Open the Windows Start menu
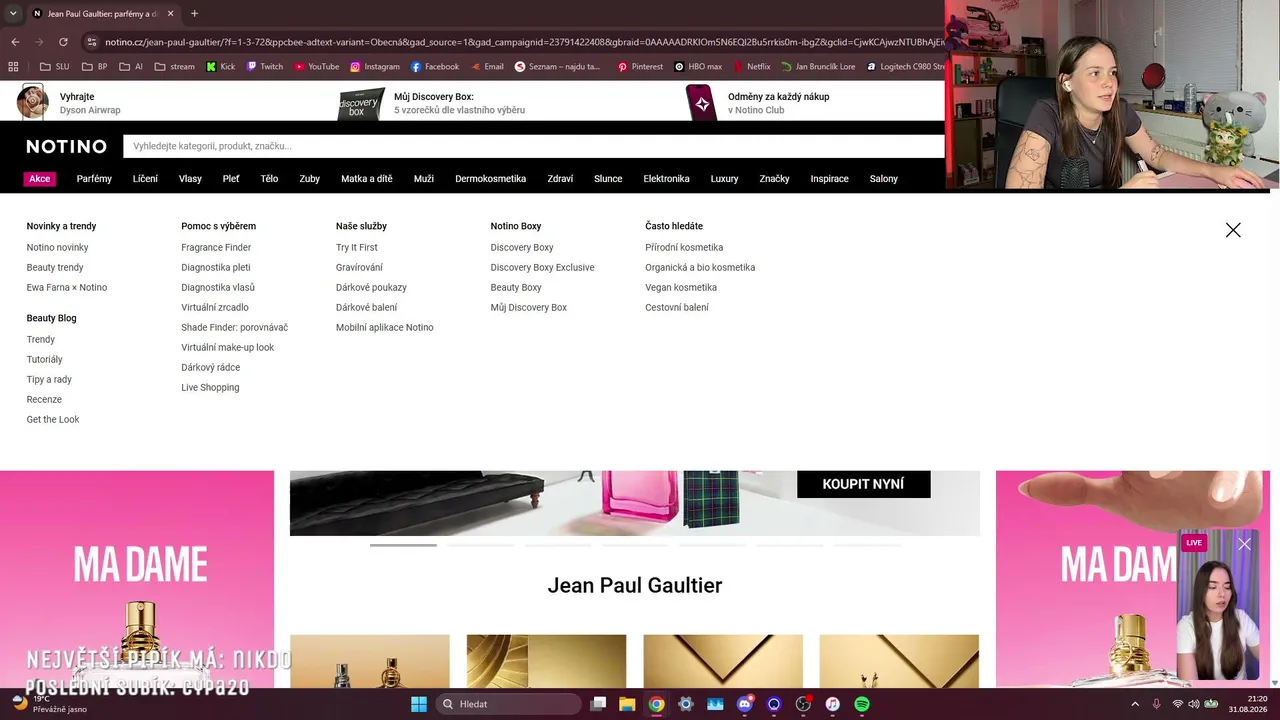 tap(419, 704)
